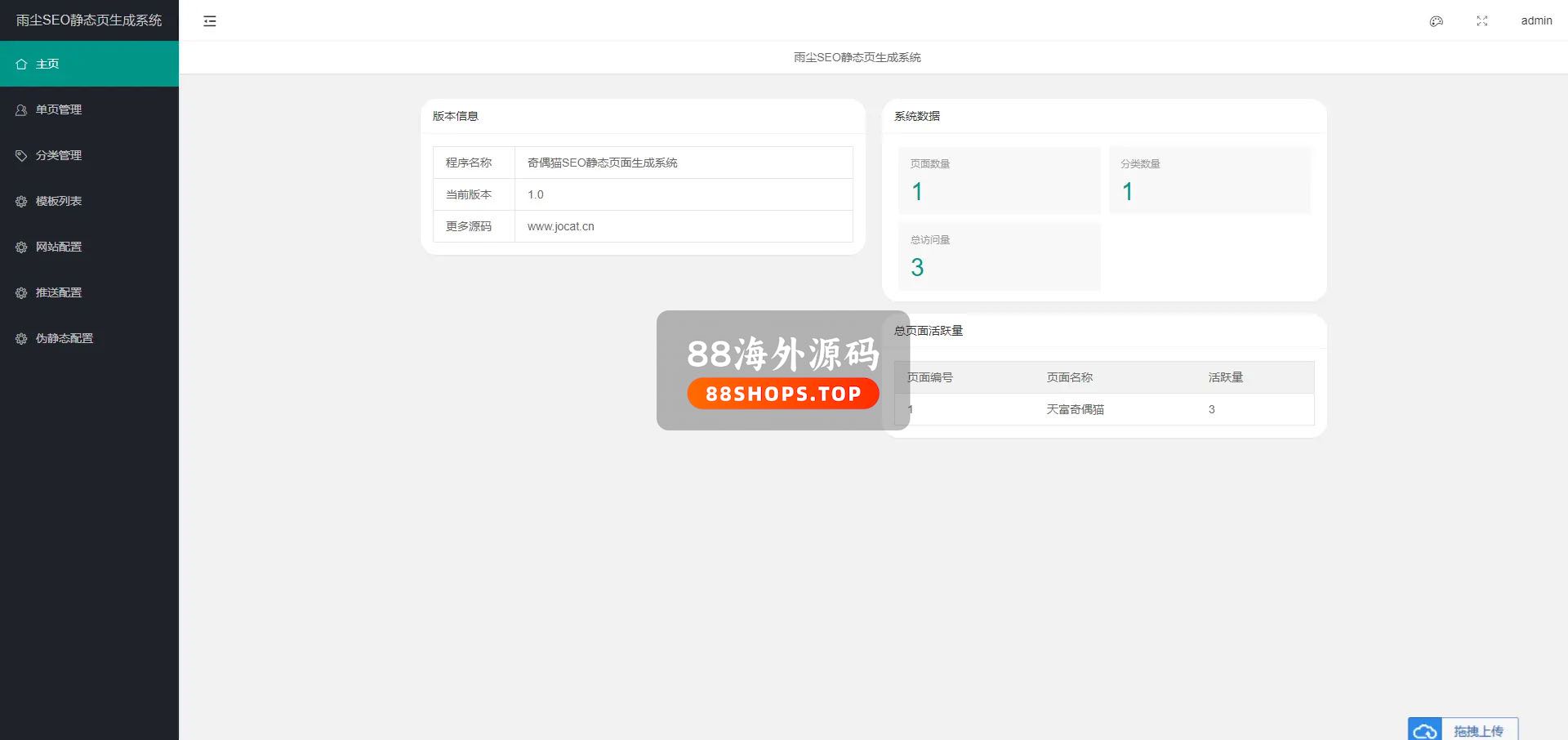Open 伪静态配置 menu item
Screen dimensions: 1568x740
tap(65, 338)
